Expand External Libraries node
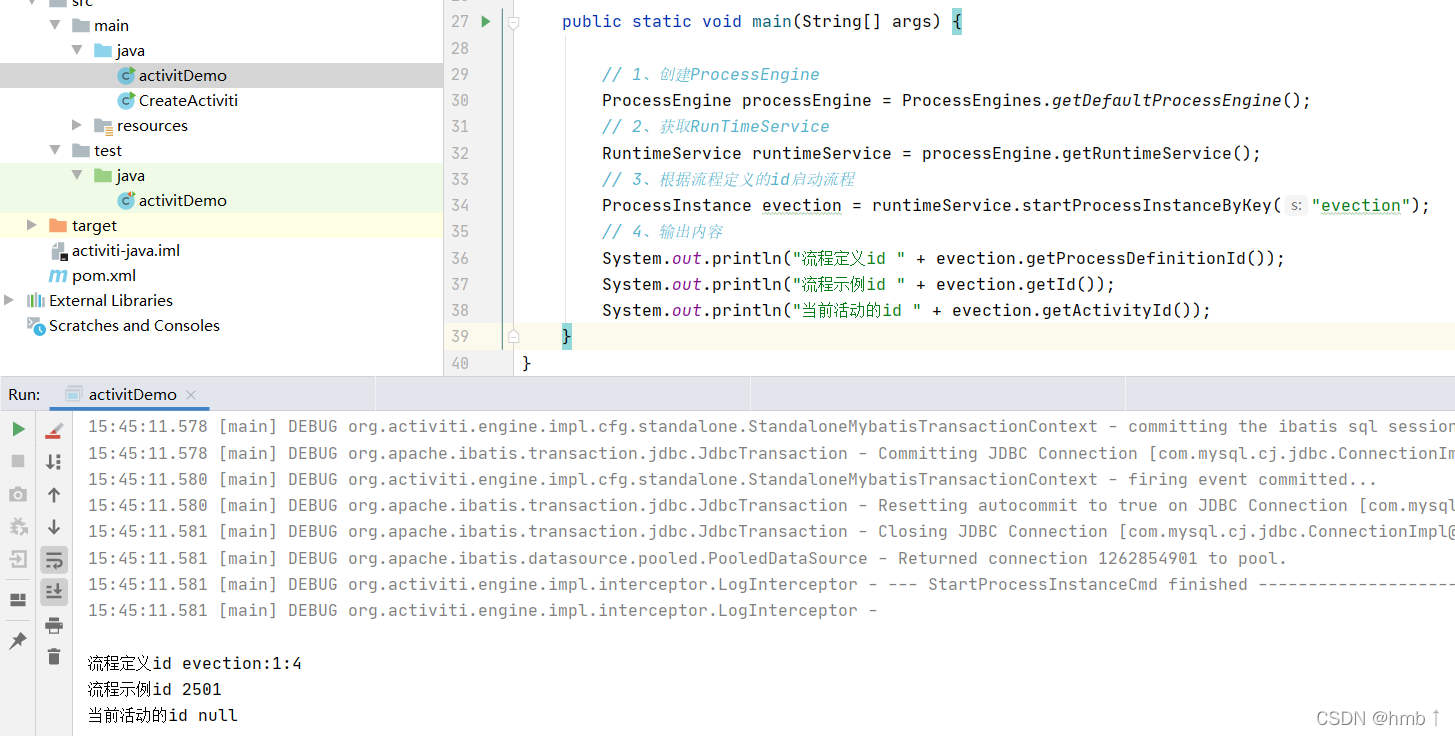 pos(10,300)
